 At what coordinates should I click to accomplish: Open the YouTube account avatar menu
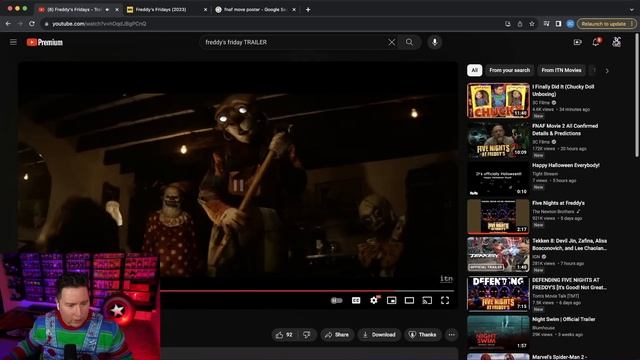click(617, 42)
